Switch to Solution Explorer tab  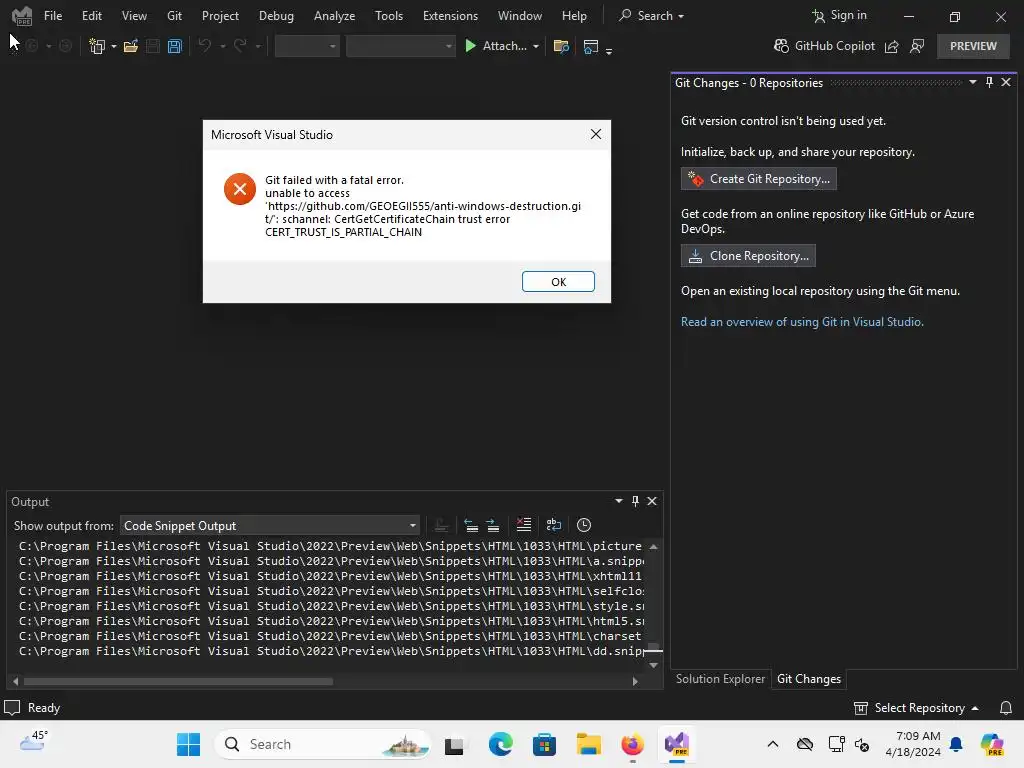(x=720, y=679)
